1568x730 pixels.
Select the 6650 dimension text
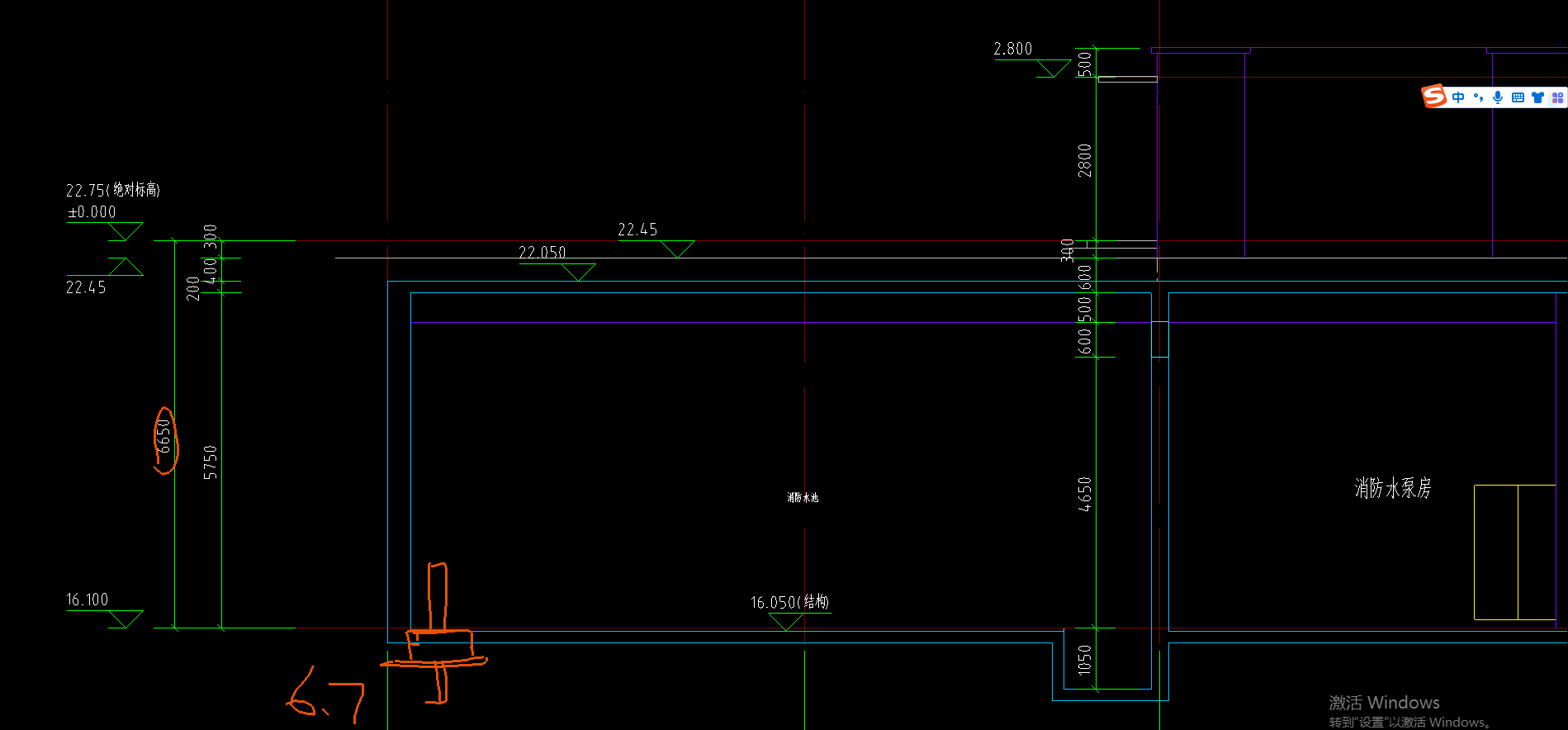164,436
